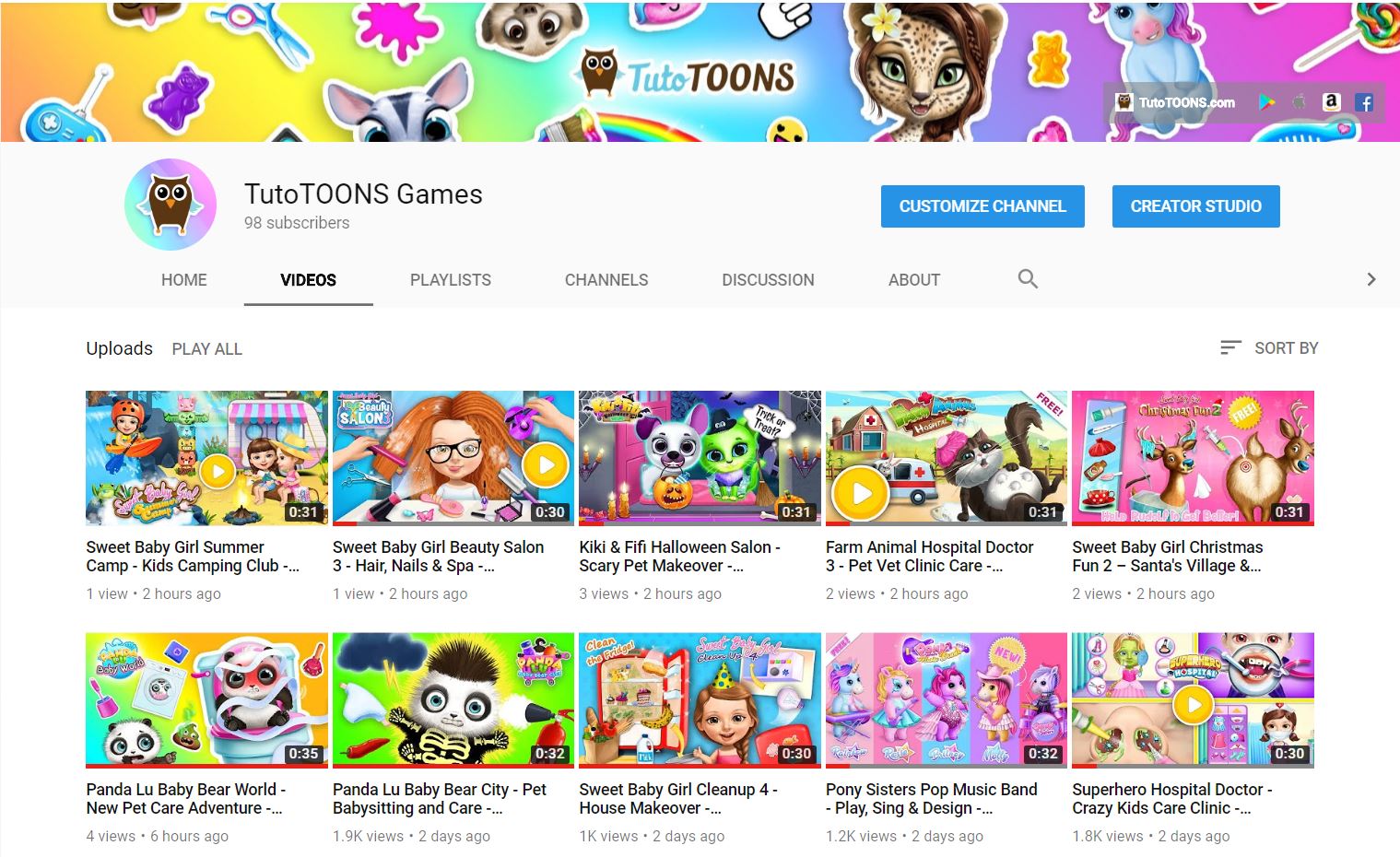
Task: Open the Google Play icon in banner
Action: point(1267,102)
